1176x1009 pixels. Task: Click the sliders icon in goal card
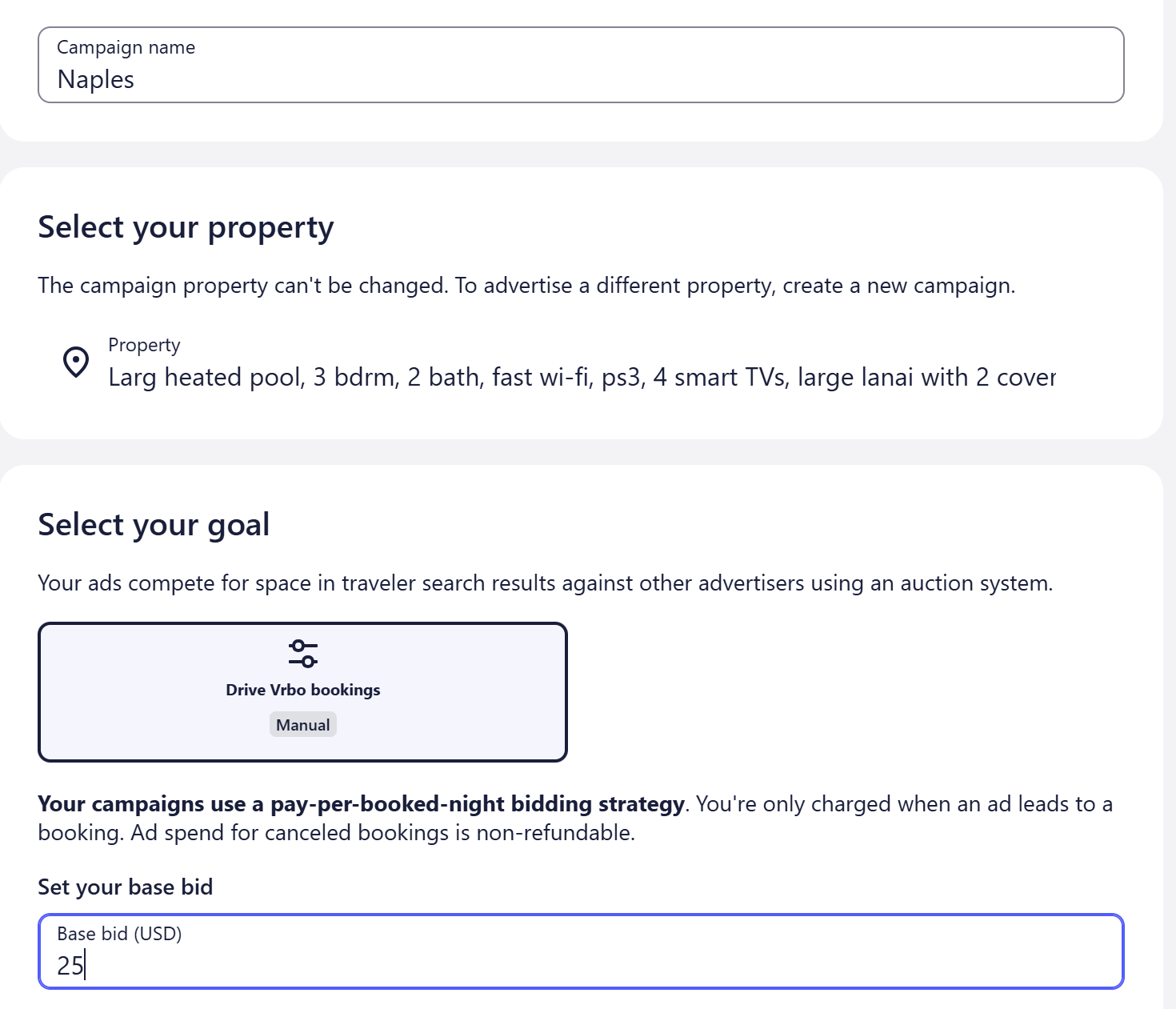(x=303, y=653)
